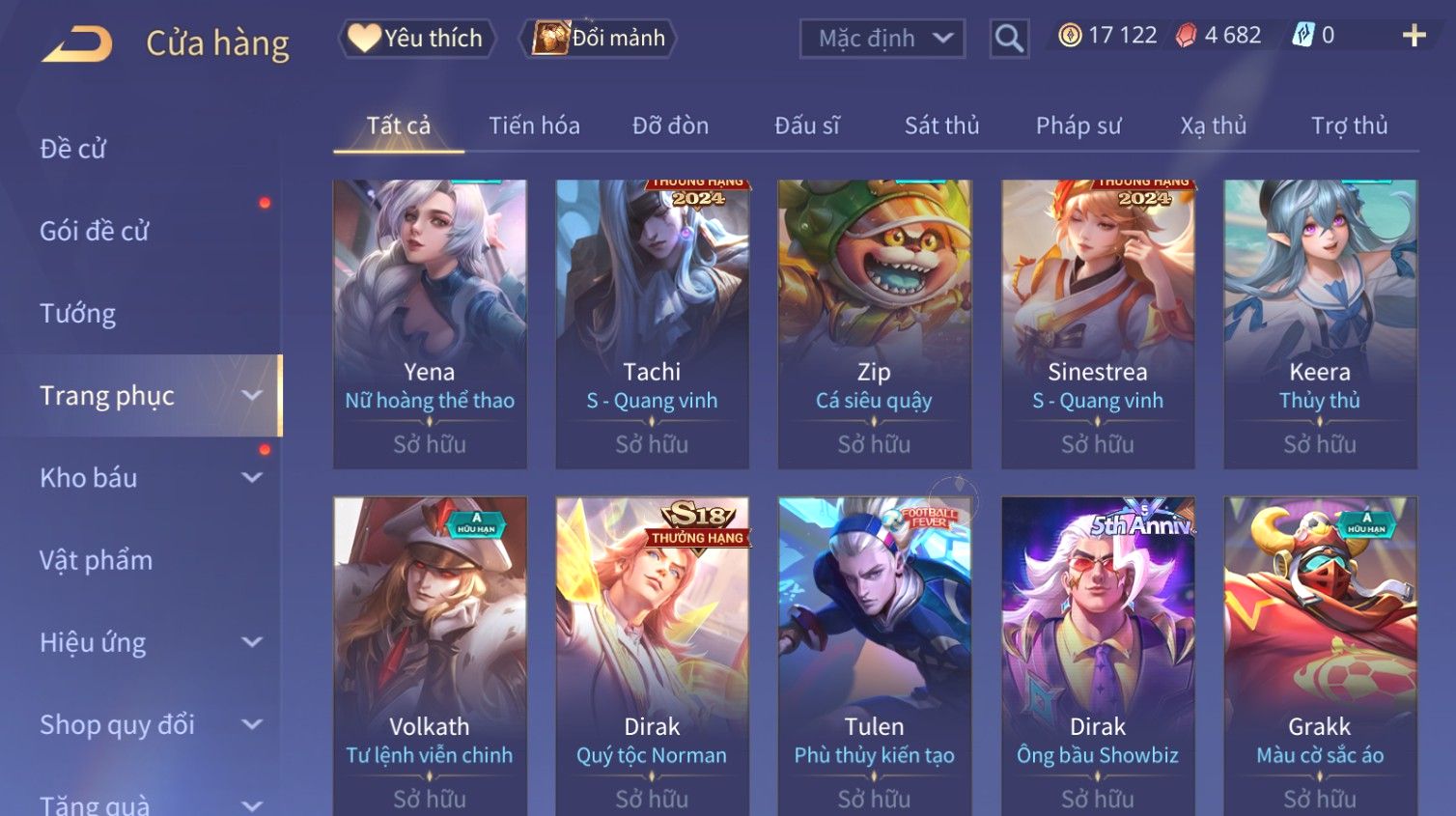
Task: Switch to the Tiến hóa tab
Action: click(534, 126)
